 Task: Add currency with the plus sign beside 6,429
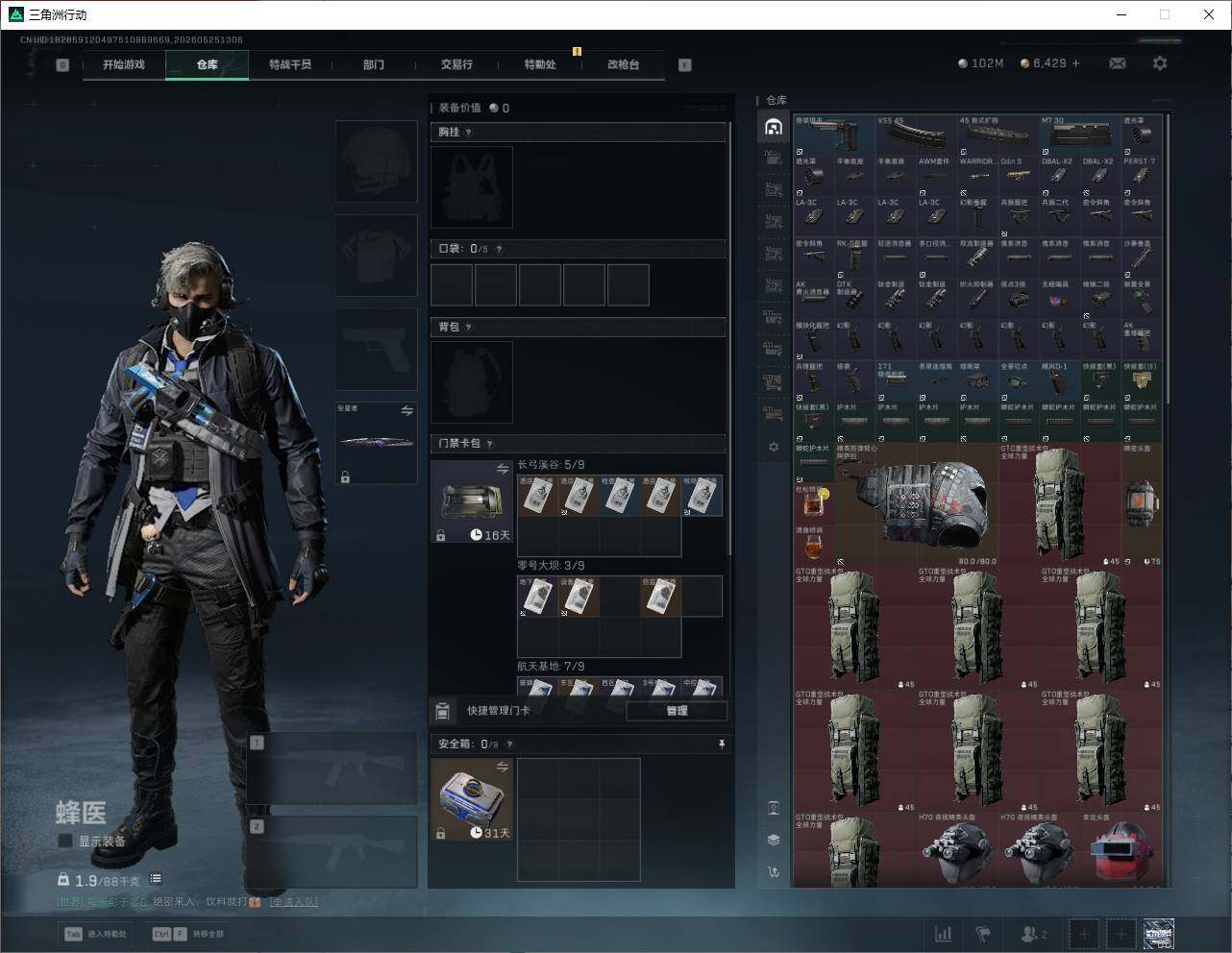point(1075,63)
